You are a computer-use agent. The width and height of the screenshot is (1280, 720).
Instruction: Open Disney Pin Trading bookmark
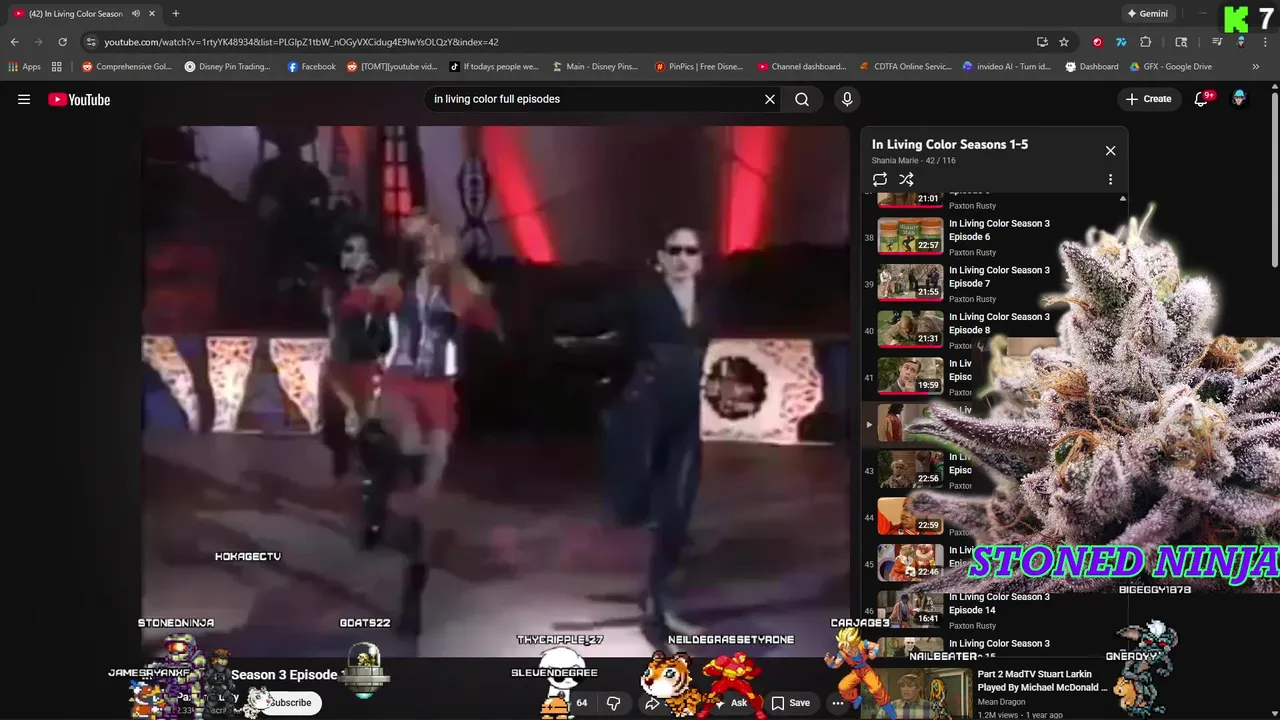pyautogui.click(x=227, y=67)
